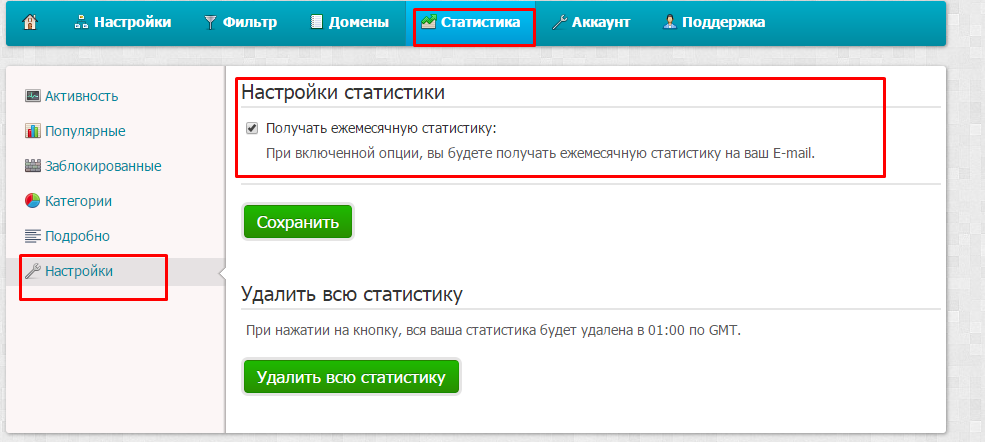
Task: Click the wrench icon beside Аккаунт
Action: (x=559, y=23)
